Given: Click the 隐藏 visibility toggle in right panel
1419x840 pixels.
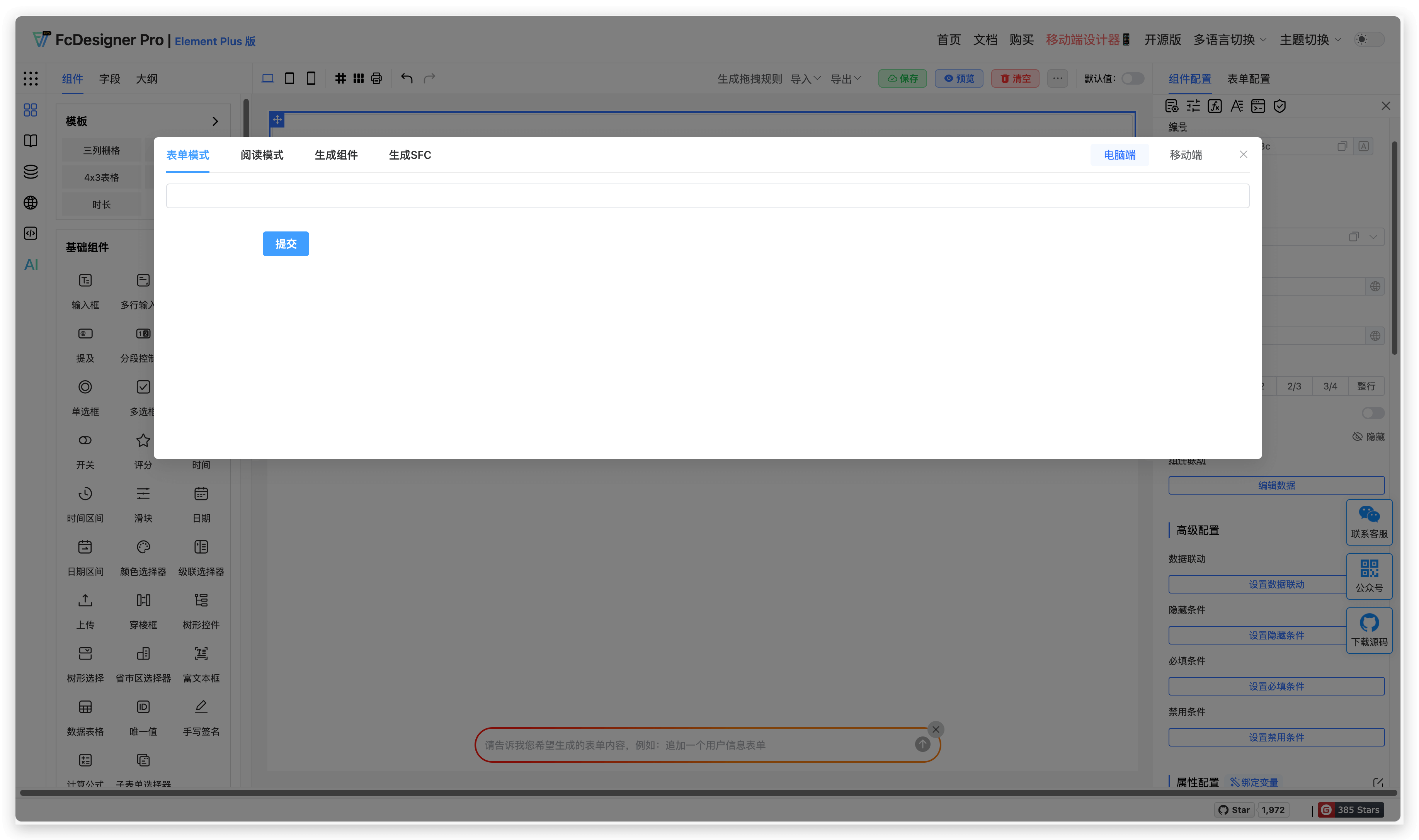Looking at the screenshot, I should coord(1368,436).
